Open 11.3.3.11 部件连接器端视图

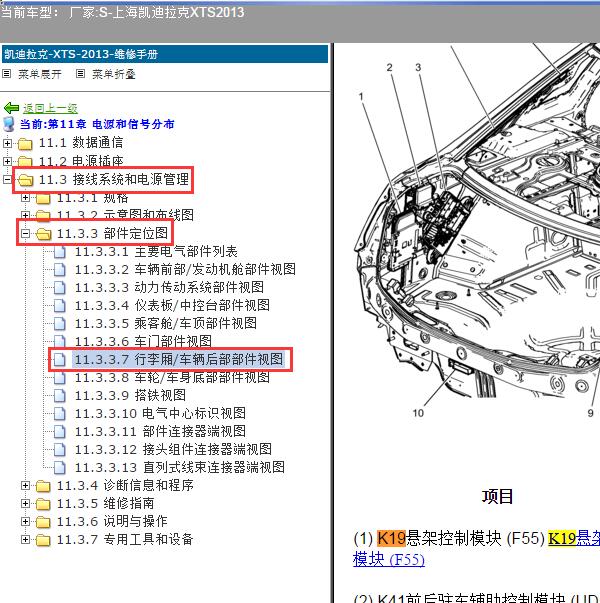(x=160, y=431)
